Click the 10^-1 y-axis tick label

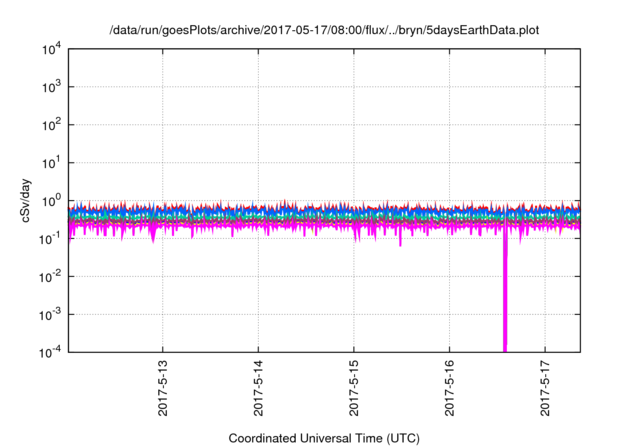(51, 239)
